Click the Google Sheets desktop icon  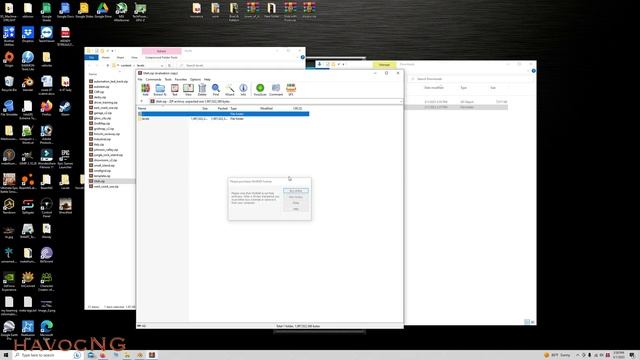47,11
